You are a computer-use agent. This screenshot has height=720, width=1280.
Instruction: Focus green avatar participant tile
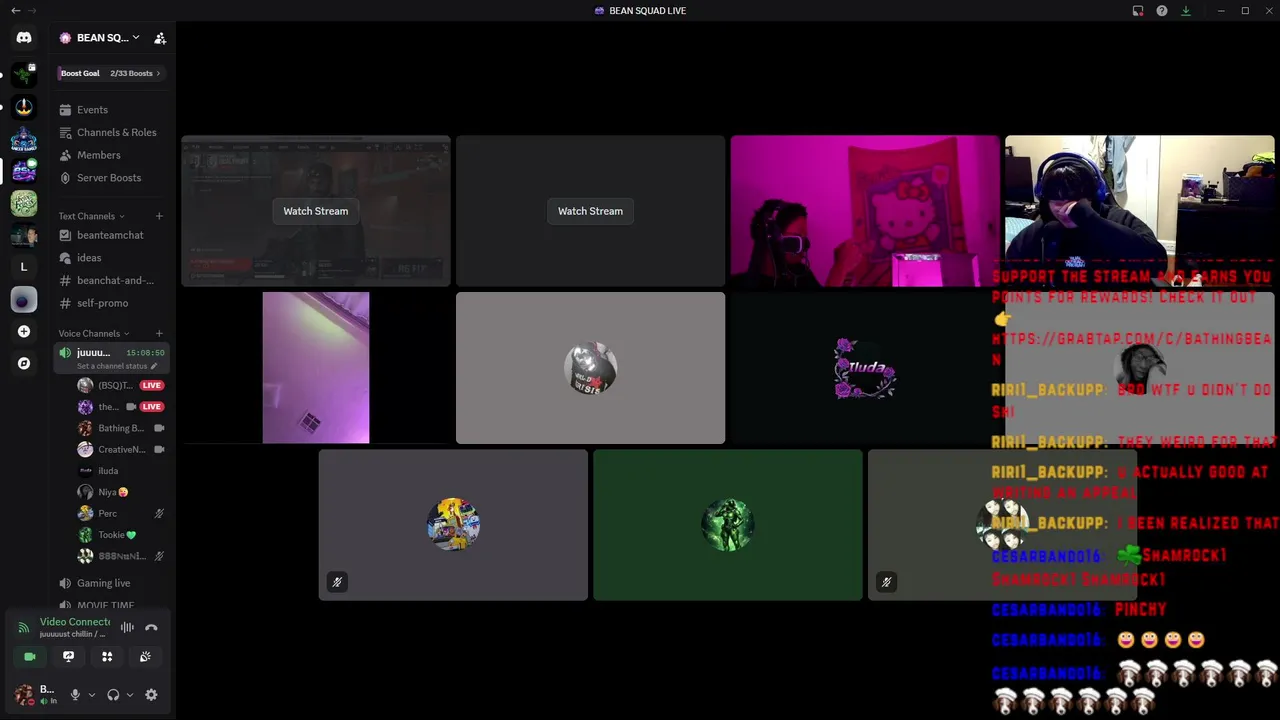point(728,525)
